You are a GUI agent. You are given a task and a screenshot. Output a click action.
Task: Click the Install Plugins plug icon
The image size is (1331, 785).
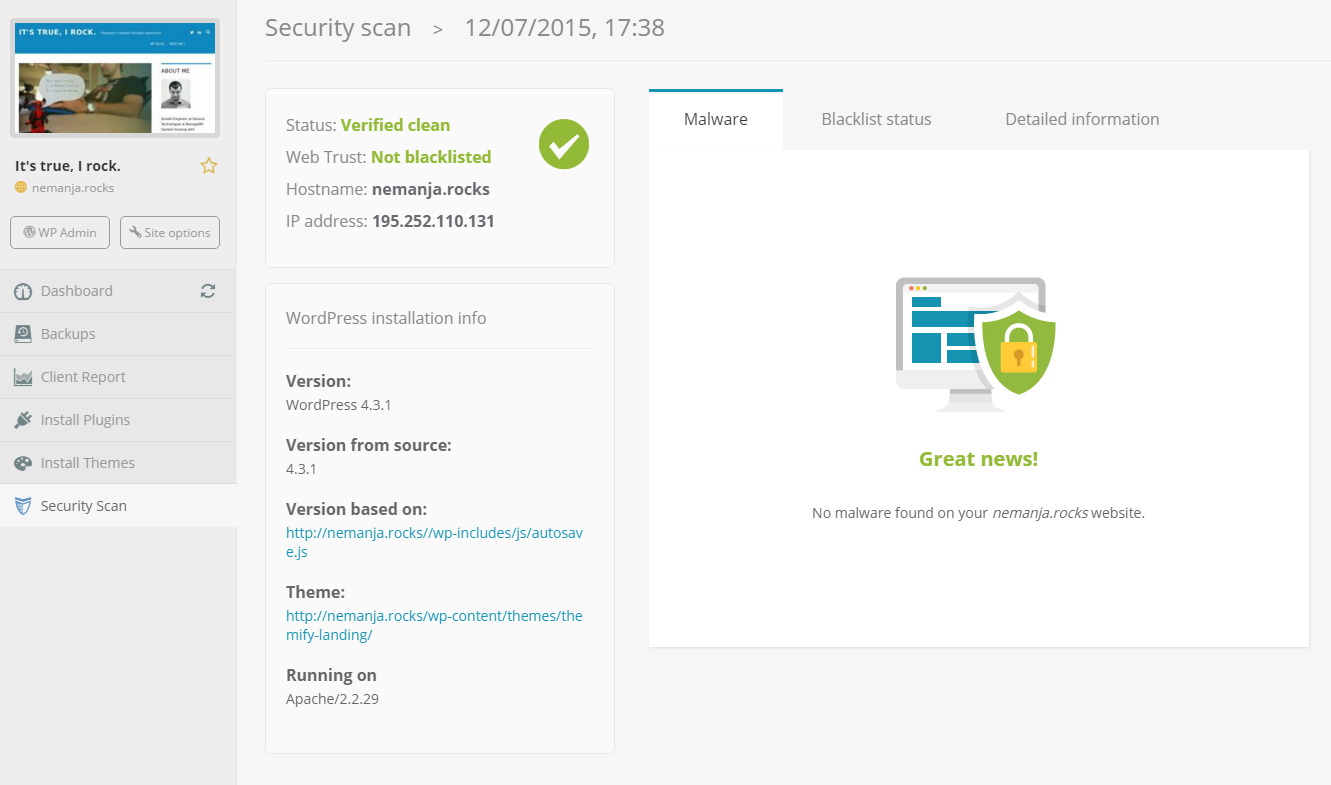click(x=23, y=420)
